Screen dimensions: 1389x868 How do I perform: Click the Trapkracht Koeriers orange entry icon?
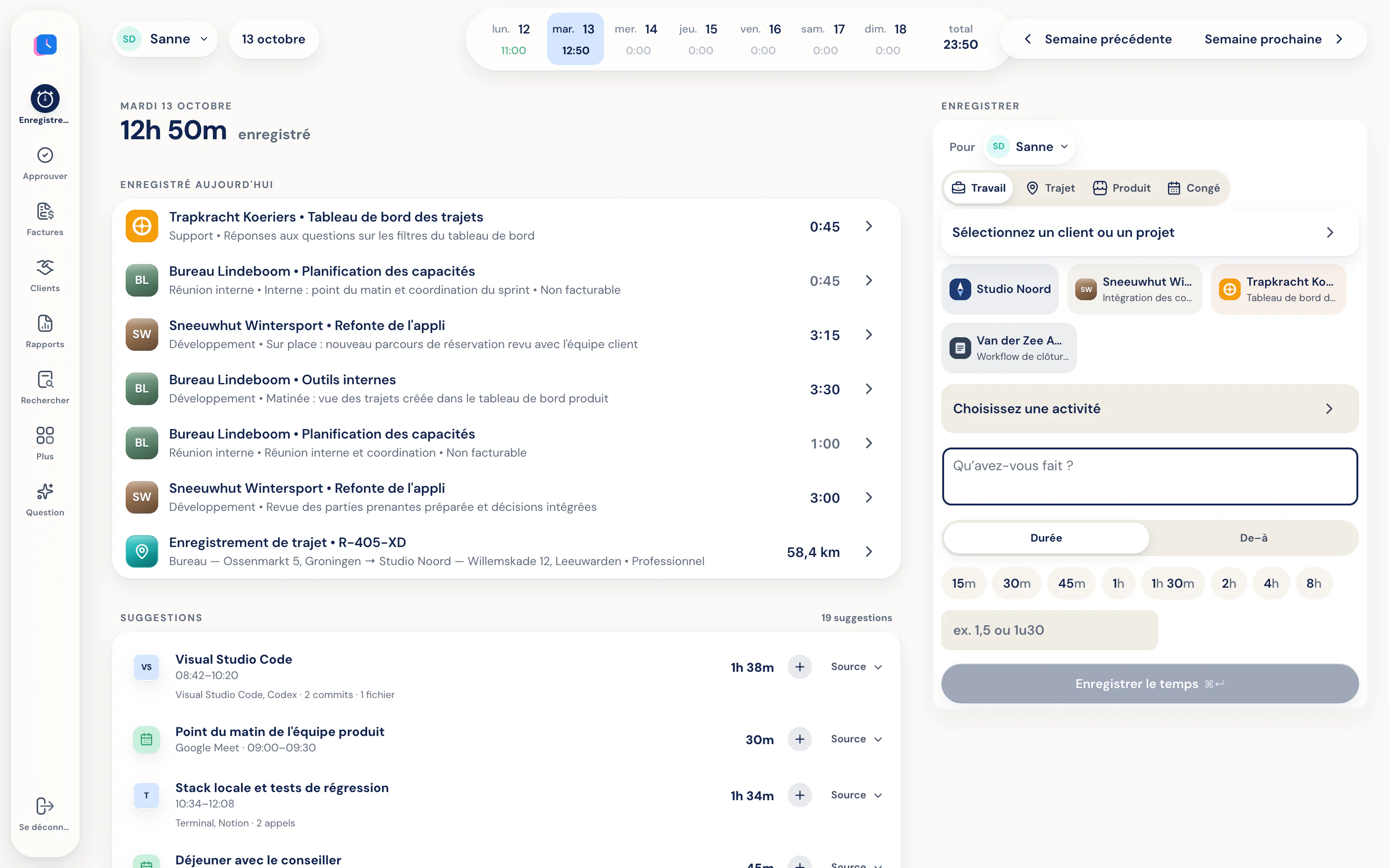(x=142, y=226)
